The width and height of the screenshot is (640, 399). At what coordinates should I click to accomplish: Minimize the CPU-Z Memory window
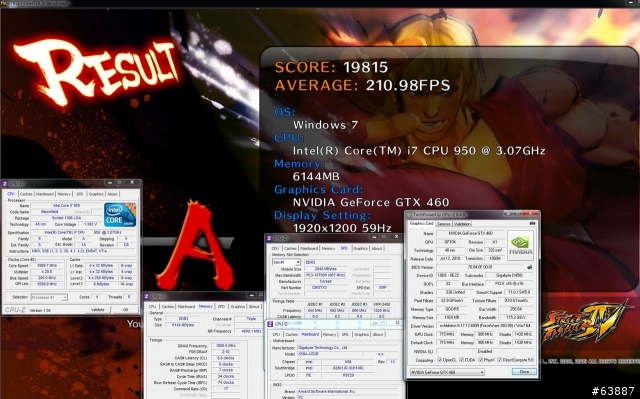251,295
